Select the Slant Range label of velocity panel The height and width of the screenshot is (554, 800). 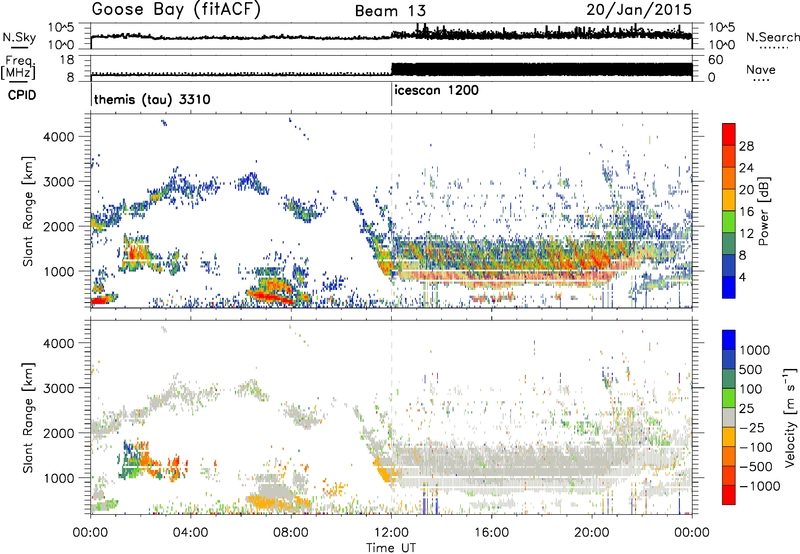click(28, 417)
